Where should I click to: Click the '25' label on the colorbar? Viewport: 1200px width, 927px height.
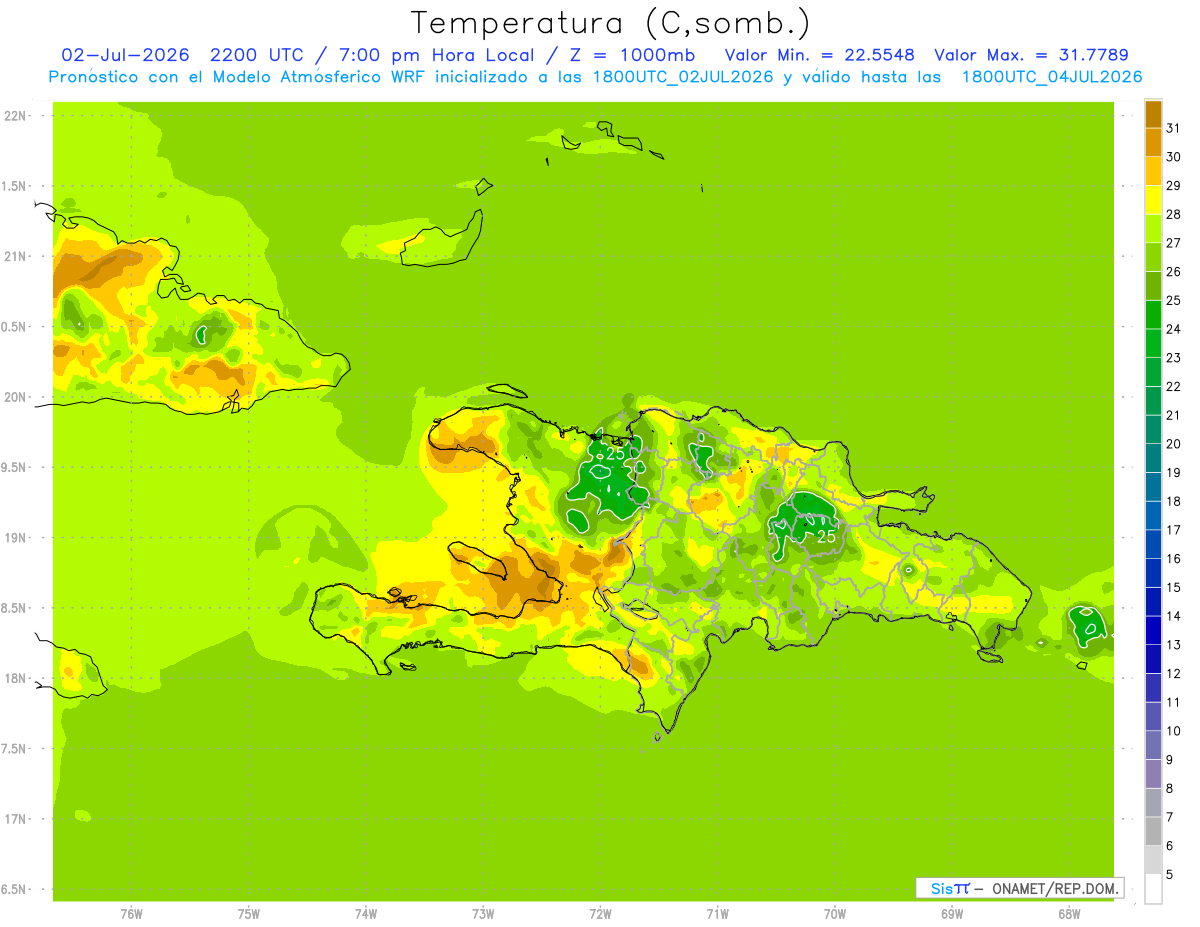pos(1173,300)
